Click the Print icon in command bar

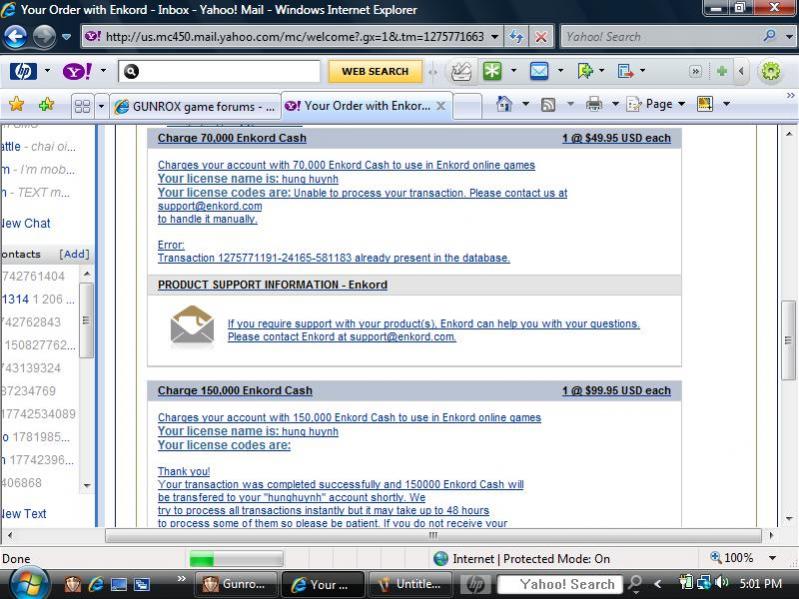click(594, 104)
